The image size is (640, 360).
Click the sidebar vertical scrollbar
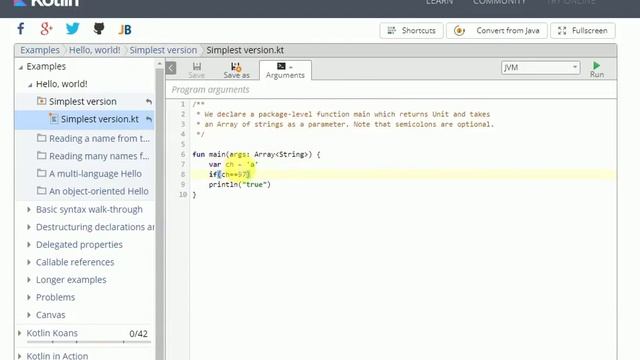[160, 214]
